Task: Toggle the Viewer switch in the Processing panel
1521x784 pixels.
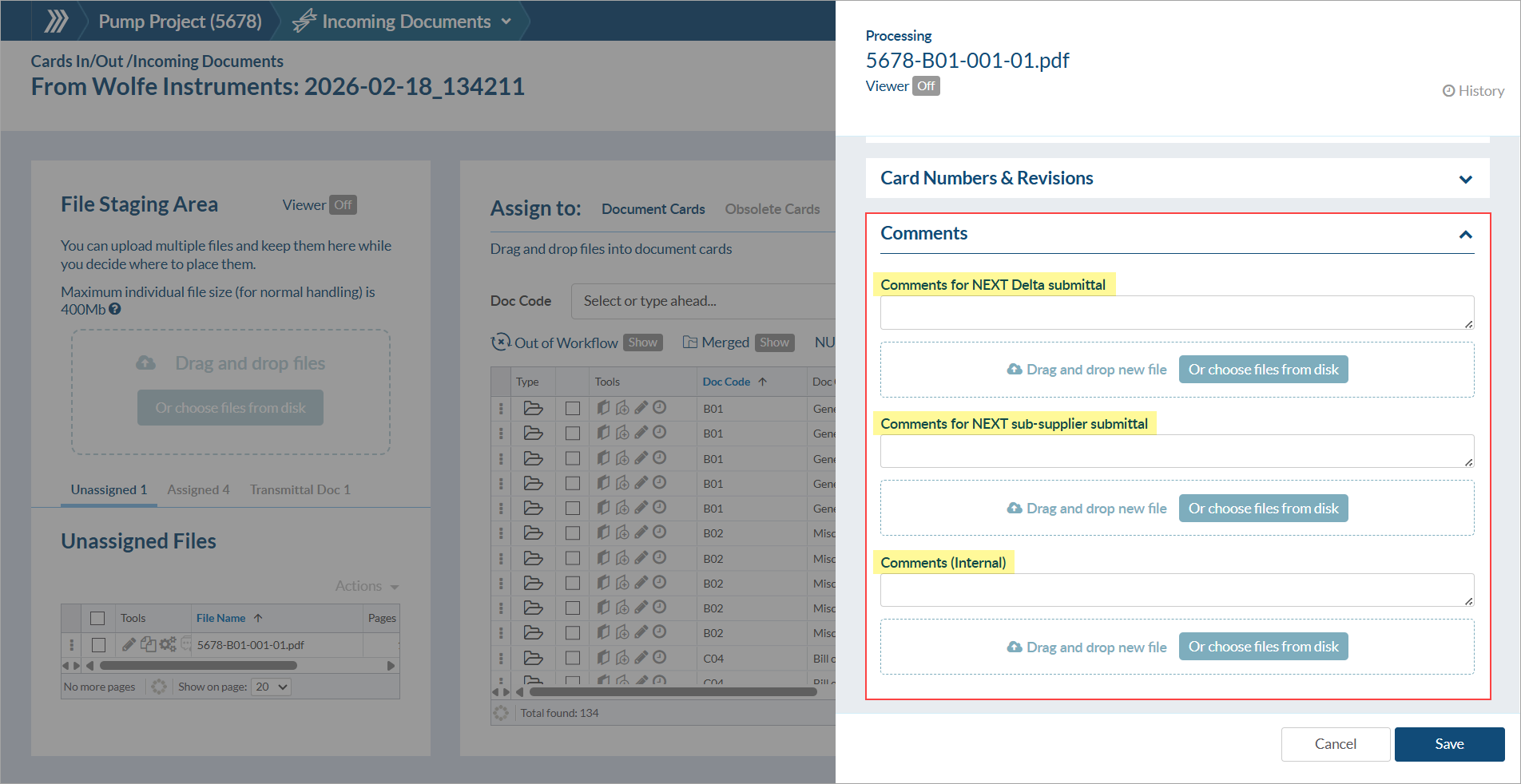Action: click(x=926, y=86)
